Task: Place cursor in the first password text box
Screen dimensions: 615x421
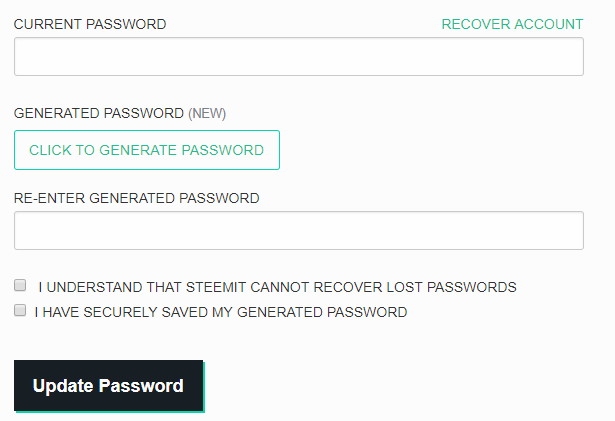Action: click(298, 57)
